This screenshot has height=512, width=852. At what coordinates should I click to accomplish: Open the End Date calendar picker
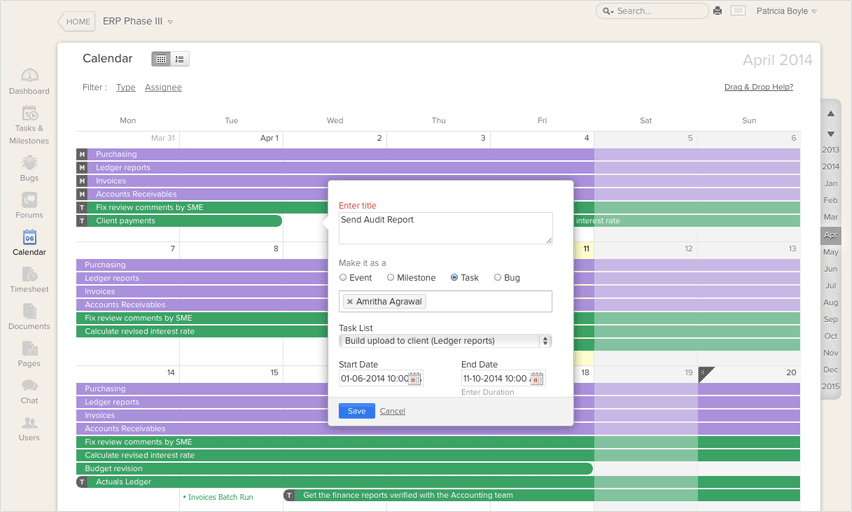[x=536, y=379]
